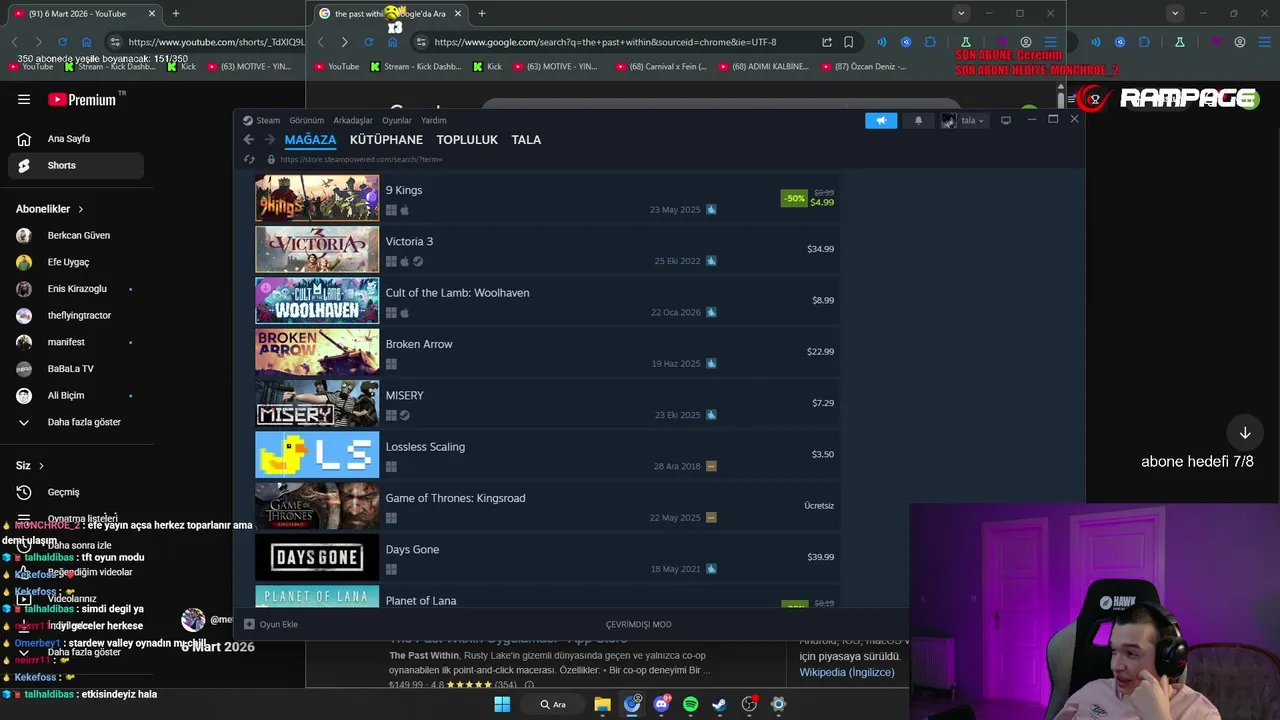Expand the Abonelikler section chevron
The image size is (1280, 720).
click(x=80, y=209)
